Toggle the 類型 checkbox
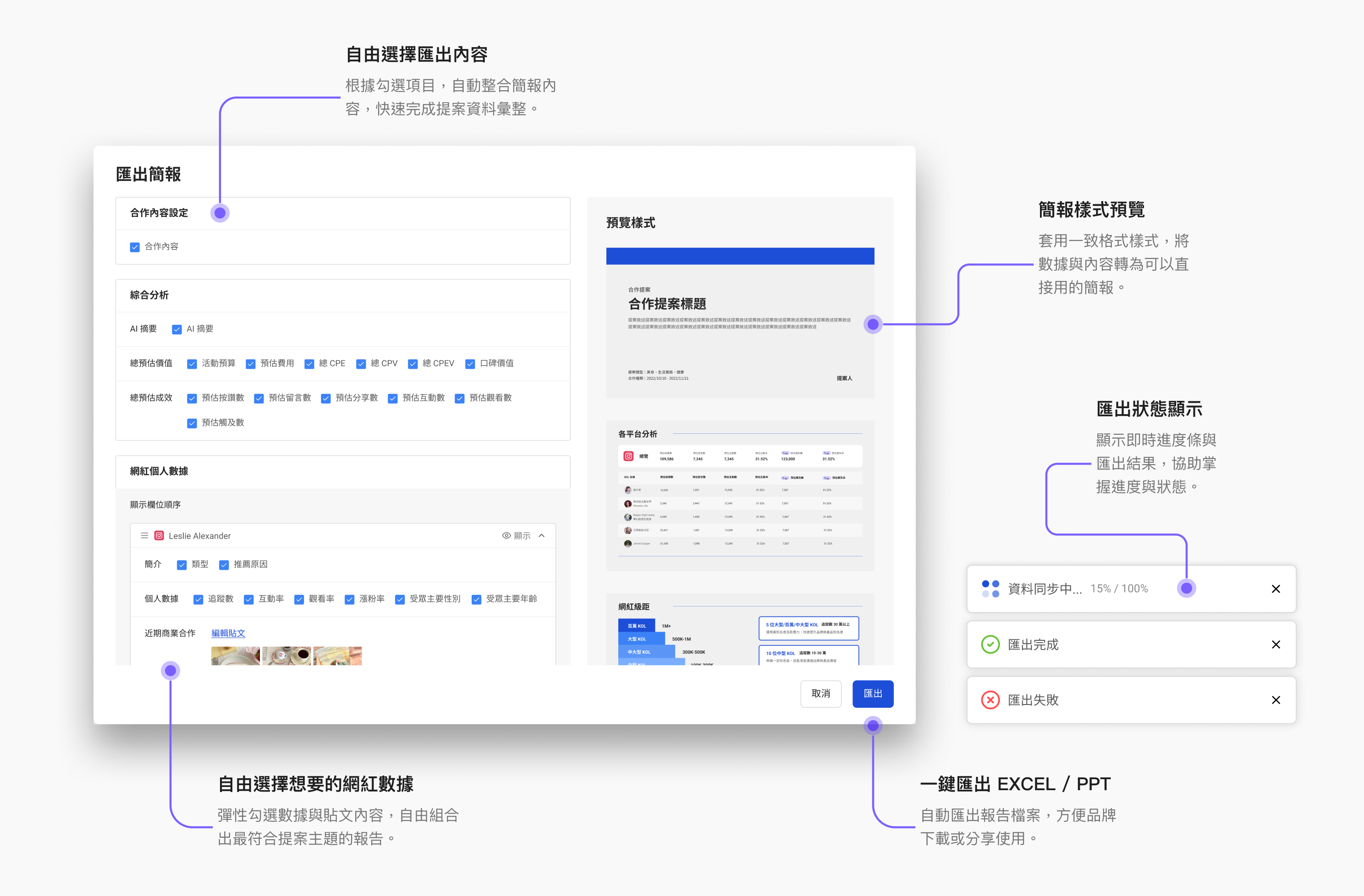Viewport: 1364px width, 896px height. coord(181,565)
